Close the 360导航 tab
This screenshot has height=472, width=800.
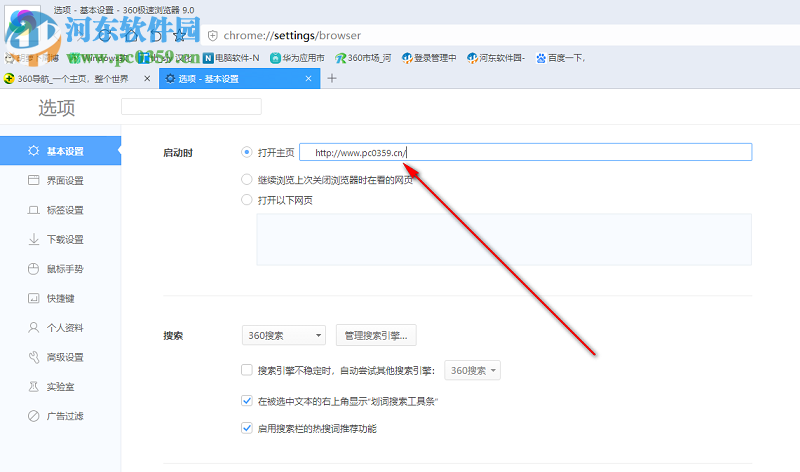(147, 79)
